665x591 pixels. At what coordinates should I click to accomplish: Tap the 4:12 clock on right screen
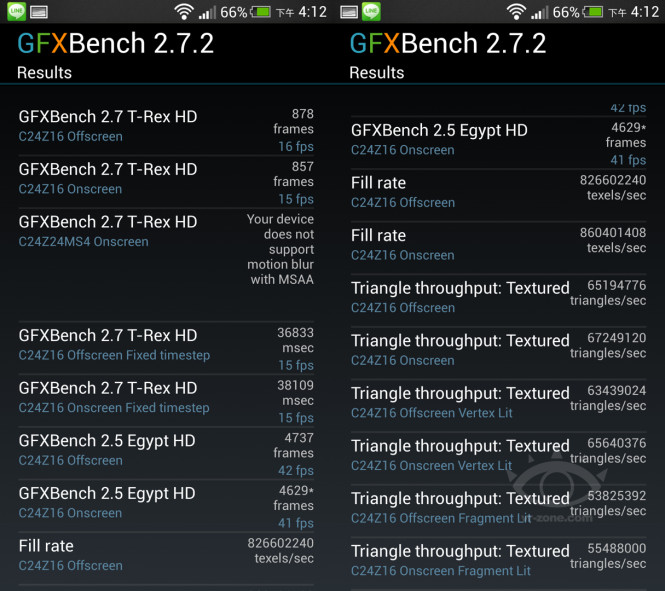tap(645, 12)
